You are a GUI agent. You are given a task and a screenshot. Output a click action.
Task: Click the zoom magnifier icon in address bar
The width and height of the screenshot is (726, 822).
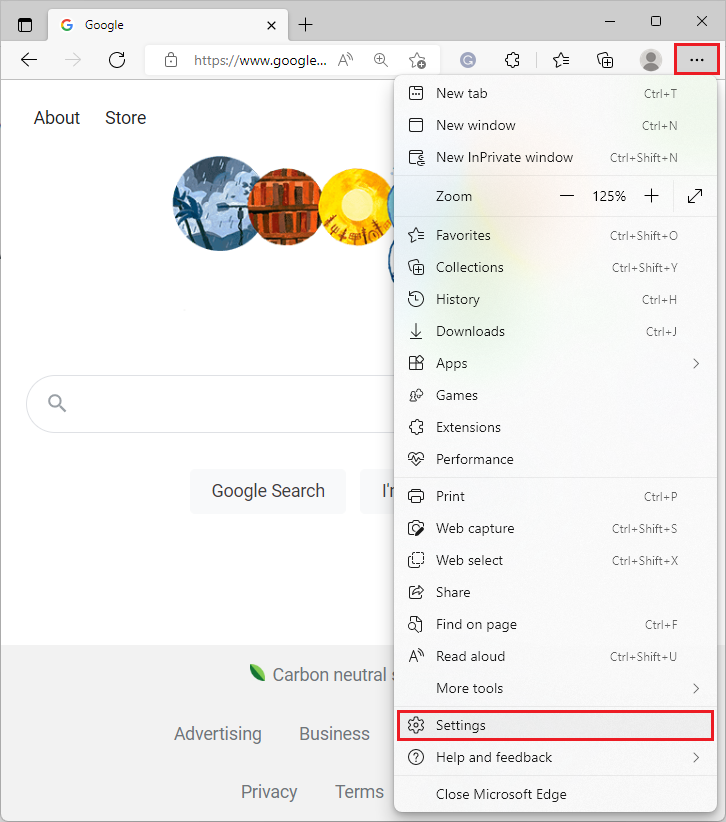click(x=381, y=60)
